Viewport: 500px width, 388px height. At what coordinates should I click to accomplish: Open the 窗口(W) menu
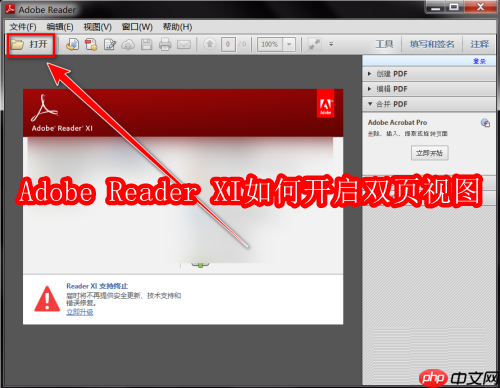pyautogui.click(x=137, y=27)
